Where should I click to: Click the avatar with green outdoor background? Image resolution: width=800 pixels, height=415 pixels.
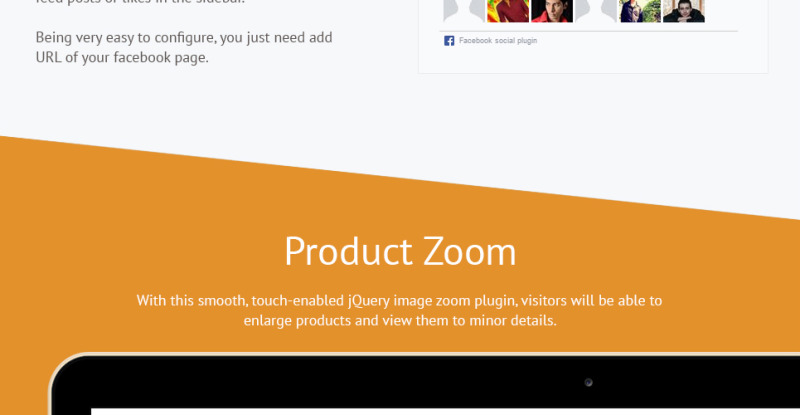click(x=639, y=10)
